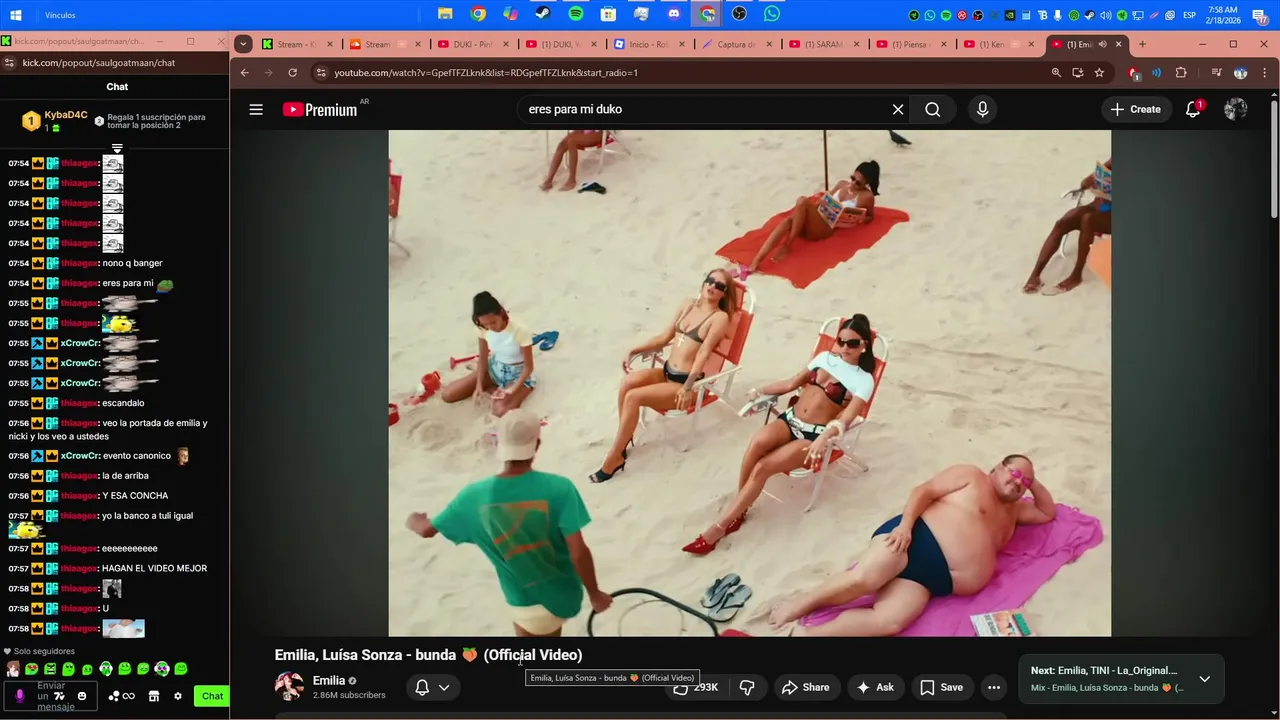Open Windows Start menu

(16, 15)
